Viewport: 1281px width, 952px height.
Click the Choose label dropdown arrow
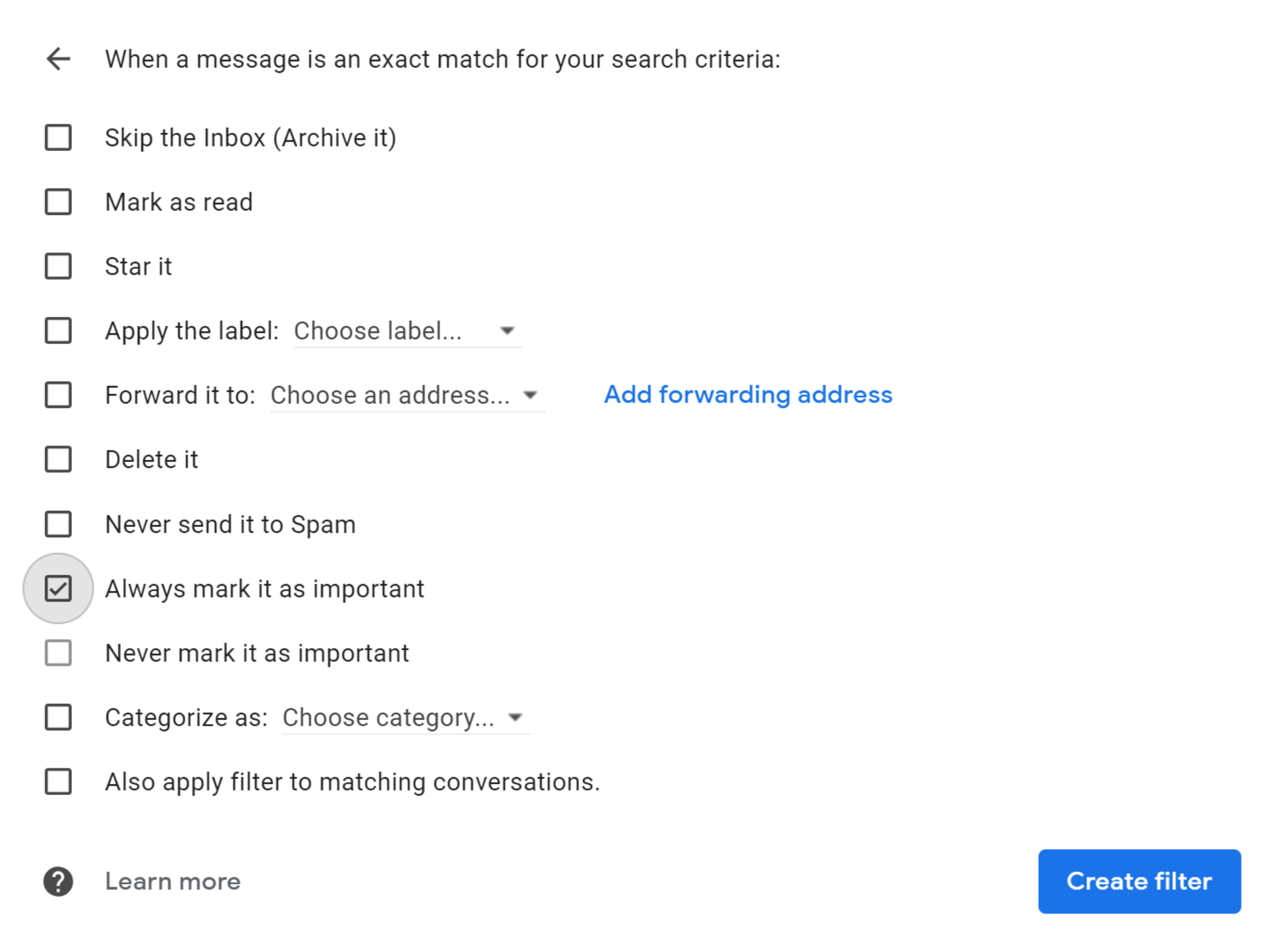507,331
